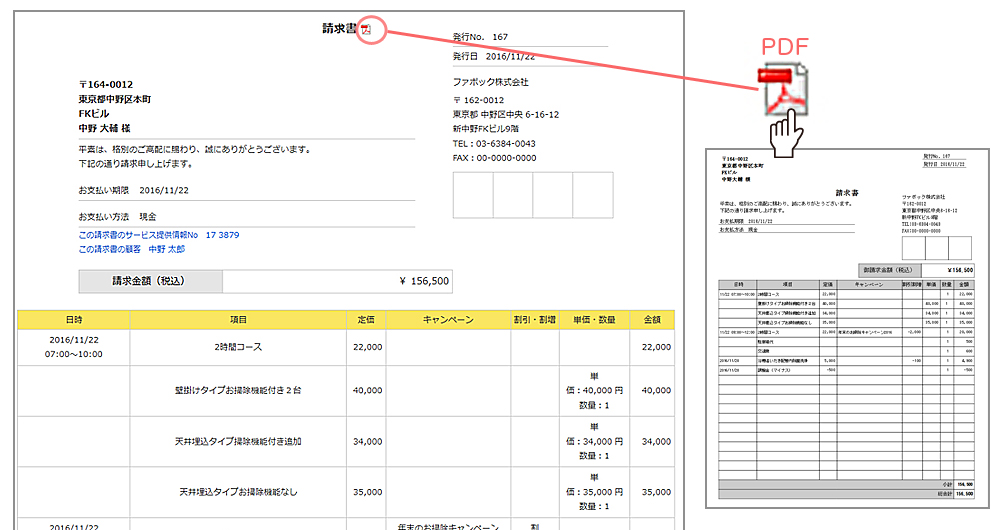
Task: Select greeting line 平素は、格別のご高配に賜わり
Action: pyautogui.click(x=195, y=149)
